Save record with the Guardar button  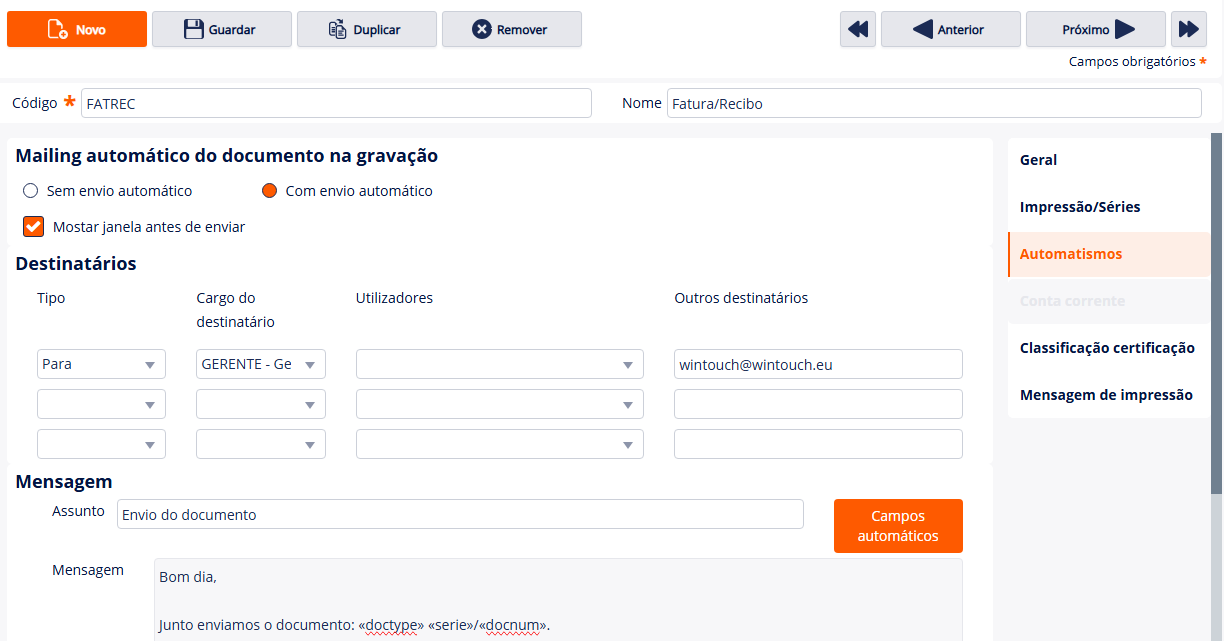tap(221, 30)
